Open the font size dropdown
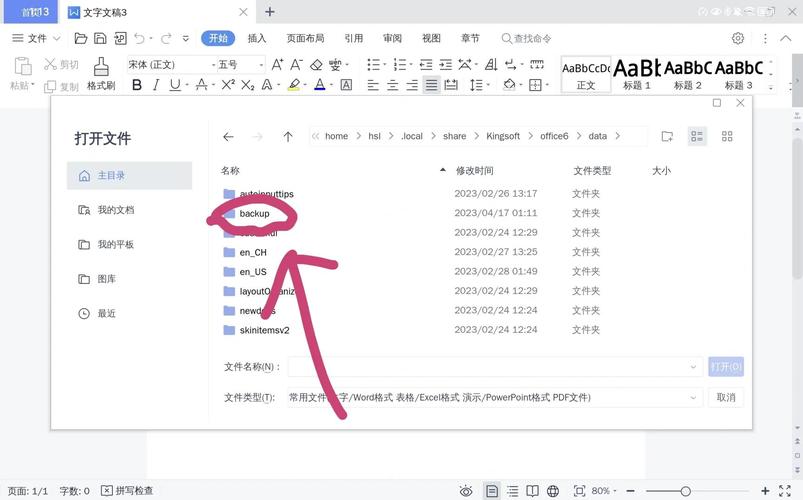Screen dimensions: 803x500 tap(261, 65)
